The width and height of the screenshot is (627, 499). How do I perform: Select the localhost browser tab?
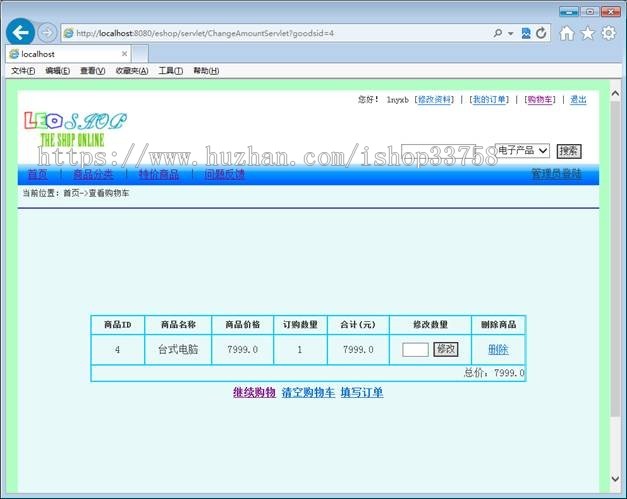pyautogui.click(x=68, y=54)
